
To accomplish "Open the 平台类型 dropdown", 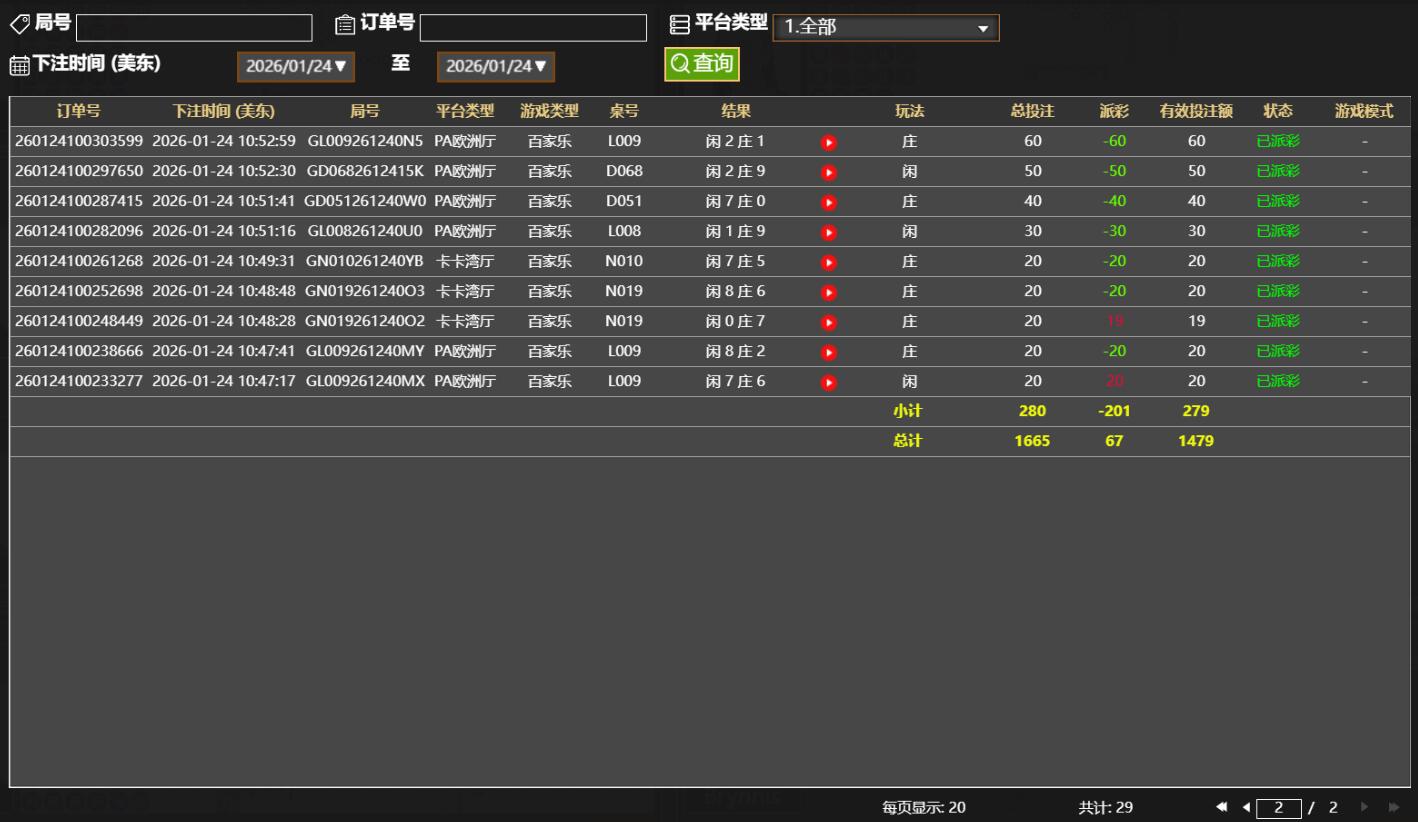I will (x=885, y=28).
